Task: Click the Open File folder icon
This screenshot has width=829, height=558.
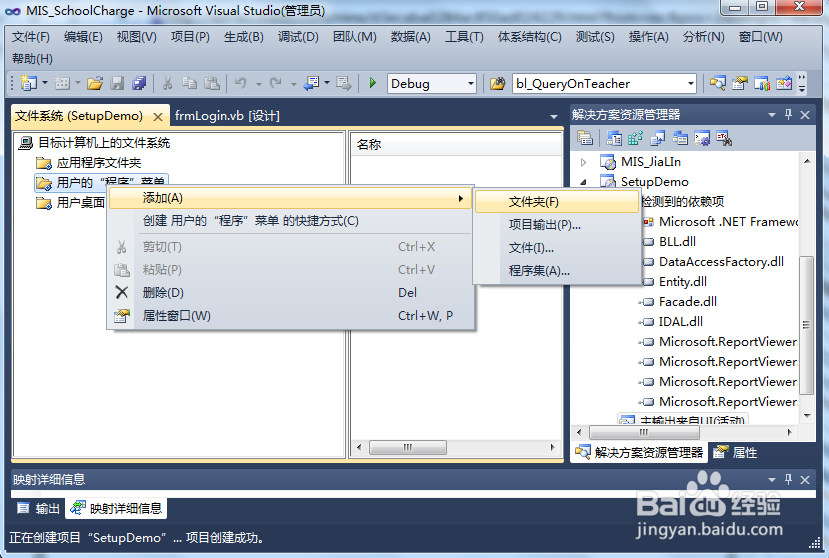Action: click(95, 83)
